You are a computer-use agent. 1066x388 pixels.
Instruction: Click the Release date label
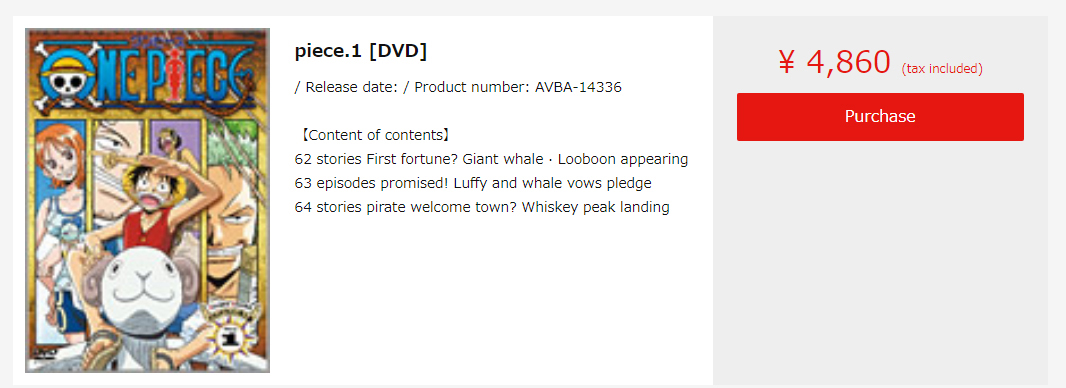point(346,88)
